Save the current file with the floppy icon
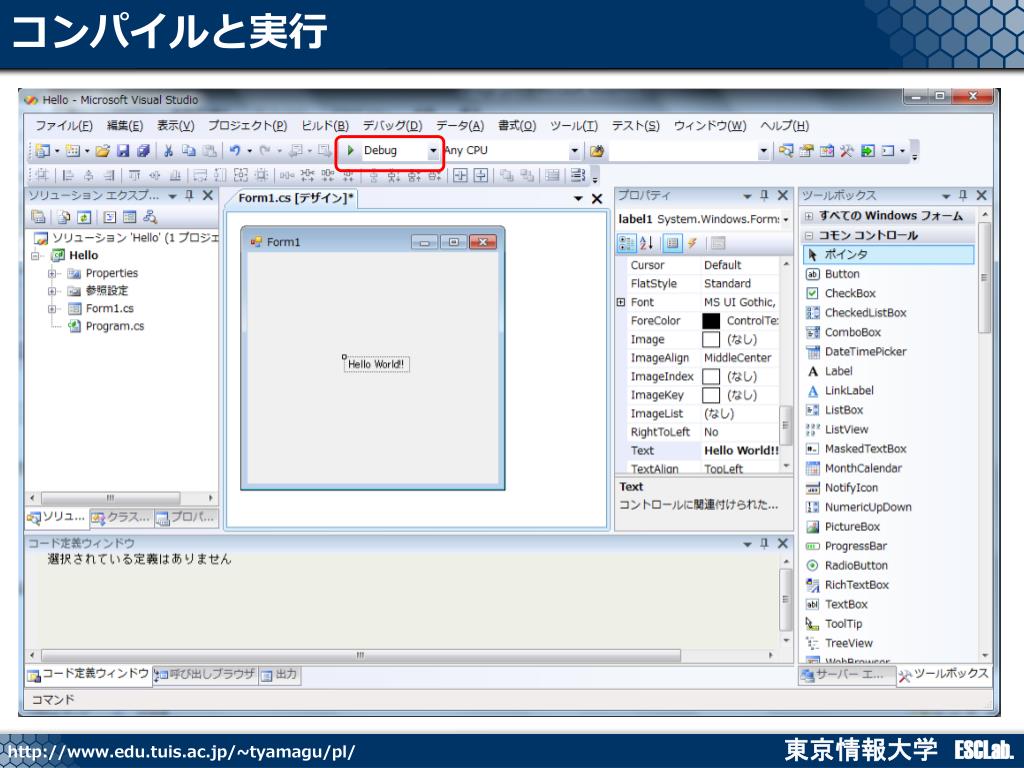1024x768 pixels. point(123,151)
